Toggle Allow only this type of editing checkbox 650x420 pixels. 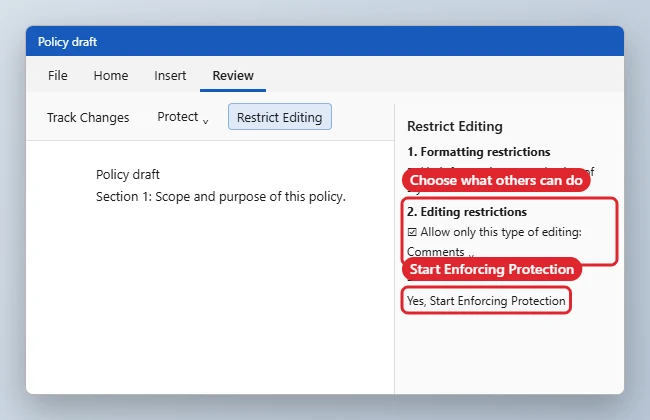click(x=412, y=232)
